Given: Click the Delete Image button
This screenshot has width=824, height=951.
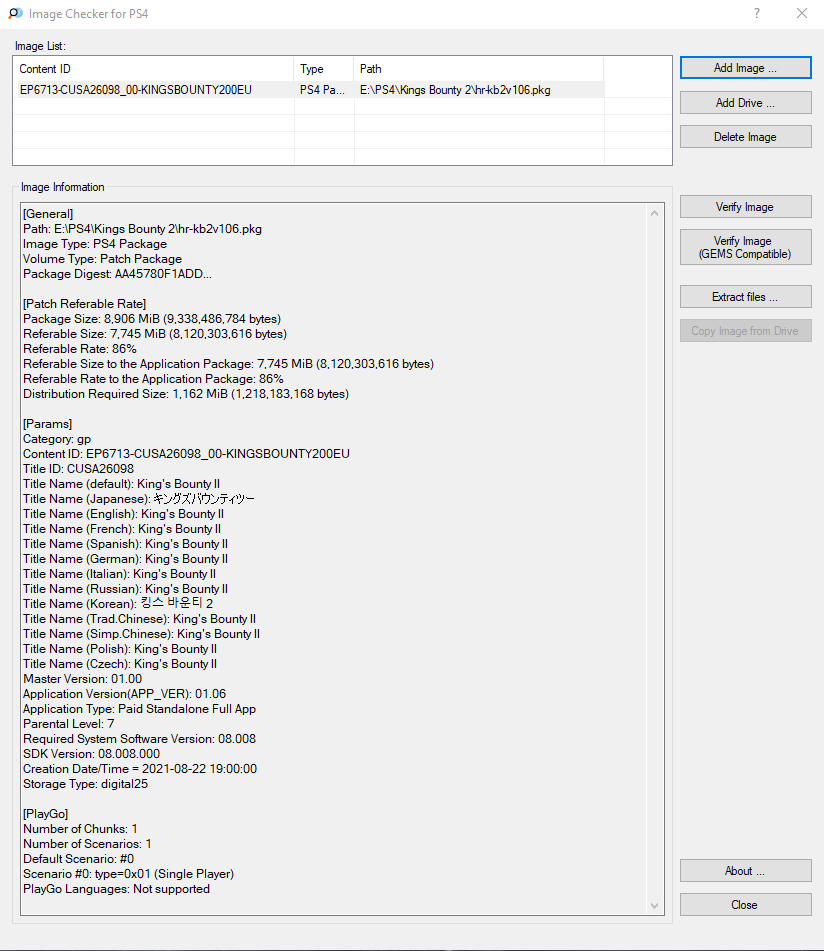Looking at the screenshot, I should tap(745, 136).
